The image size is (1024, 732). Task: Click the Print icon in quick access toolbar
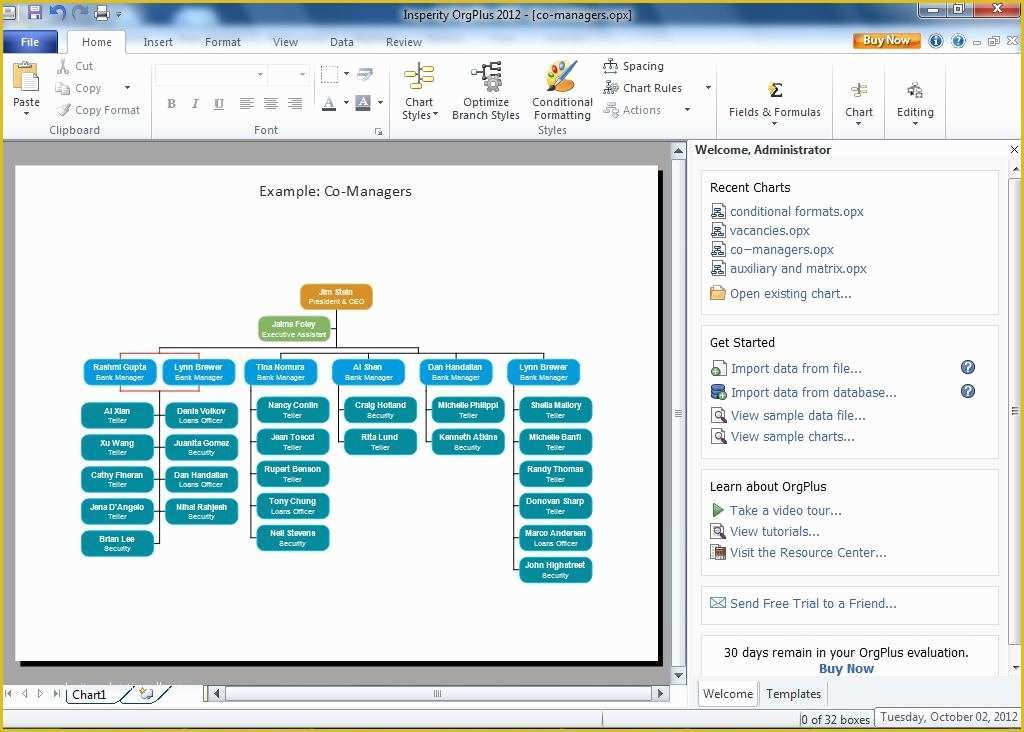(x=102, y=12)
